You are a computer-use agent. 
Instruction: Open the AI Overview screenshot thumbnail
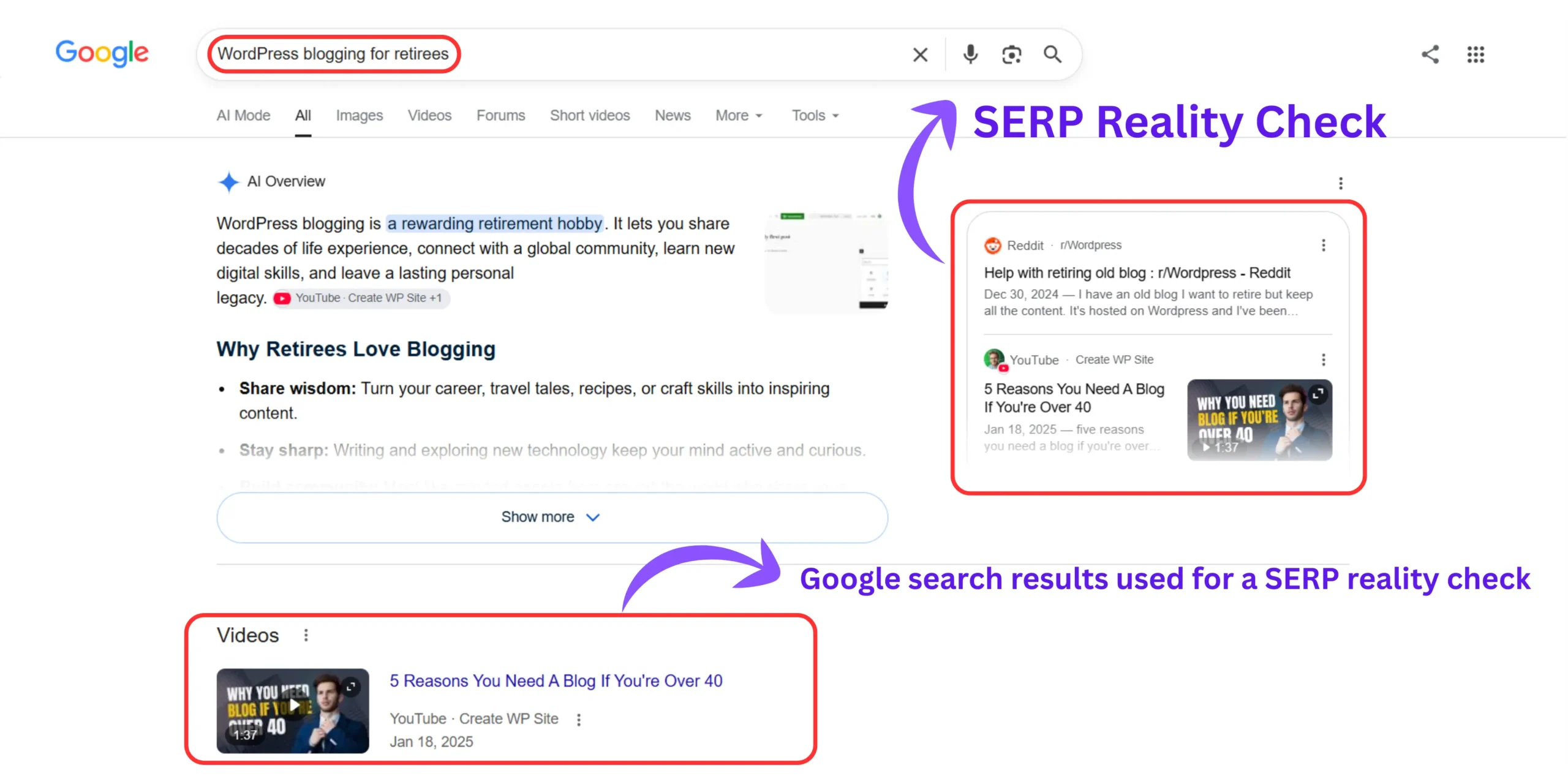[x=826, y=262]
